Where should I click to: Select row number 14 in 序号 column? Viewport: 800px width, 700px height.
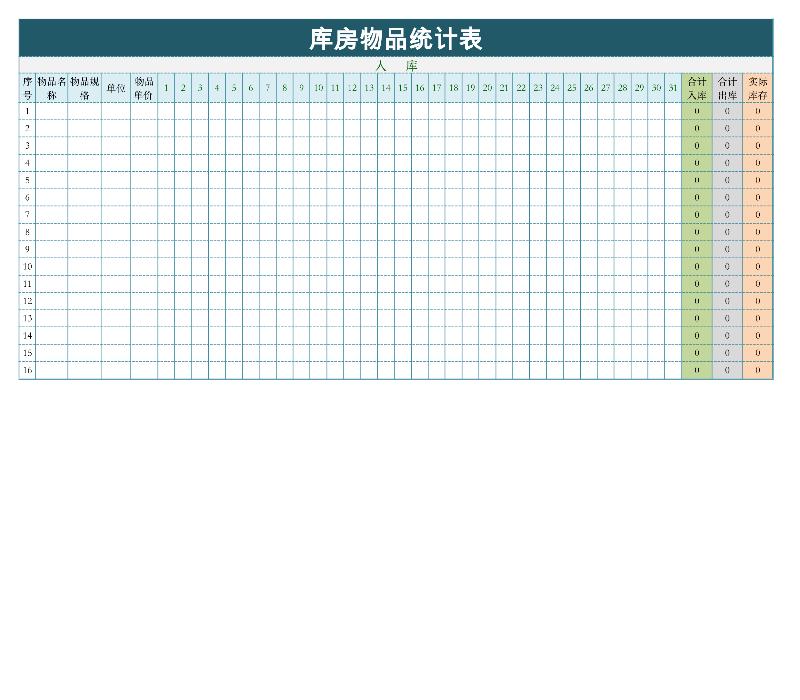point(28,336)
